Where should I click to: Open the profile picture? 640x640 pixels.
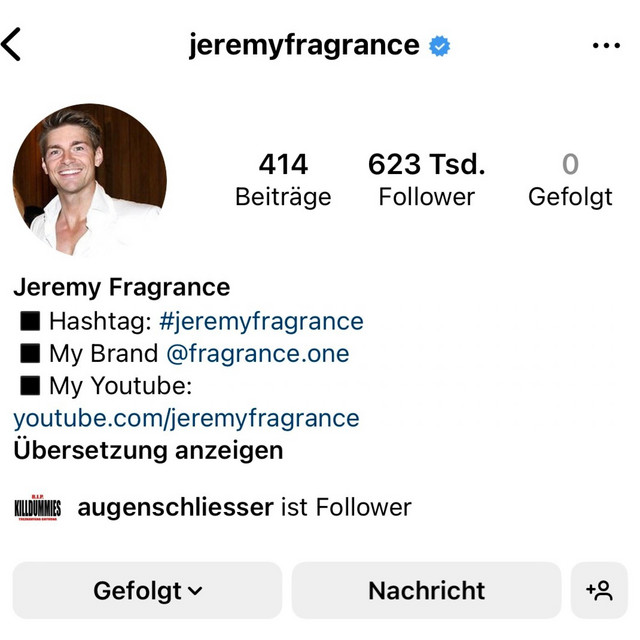tap(90, 180)
